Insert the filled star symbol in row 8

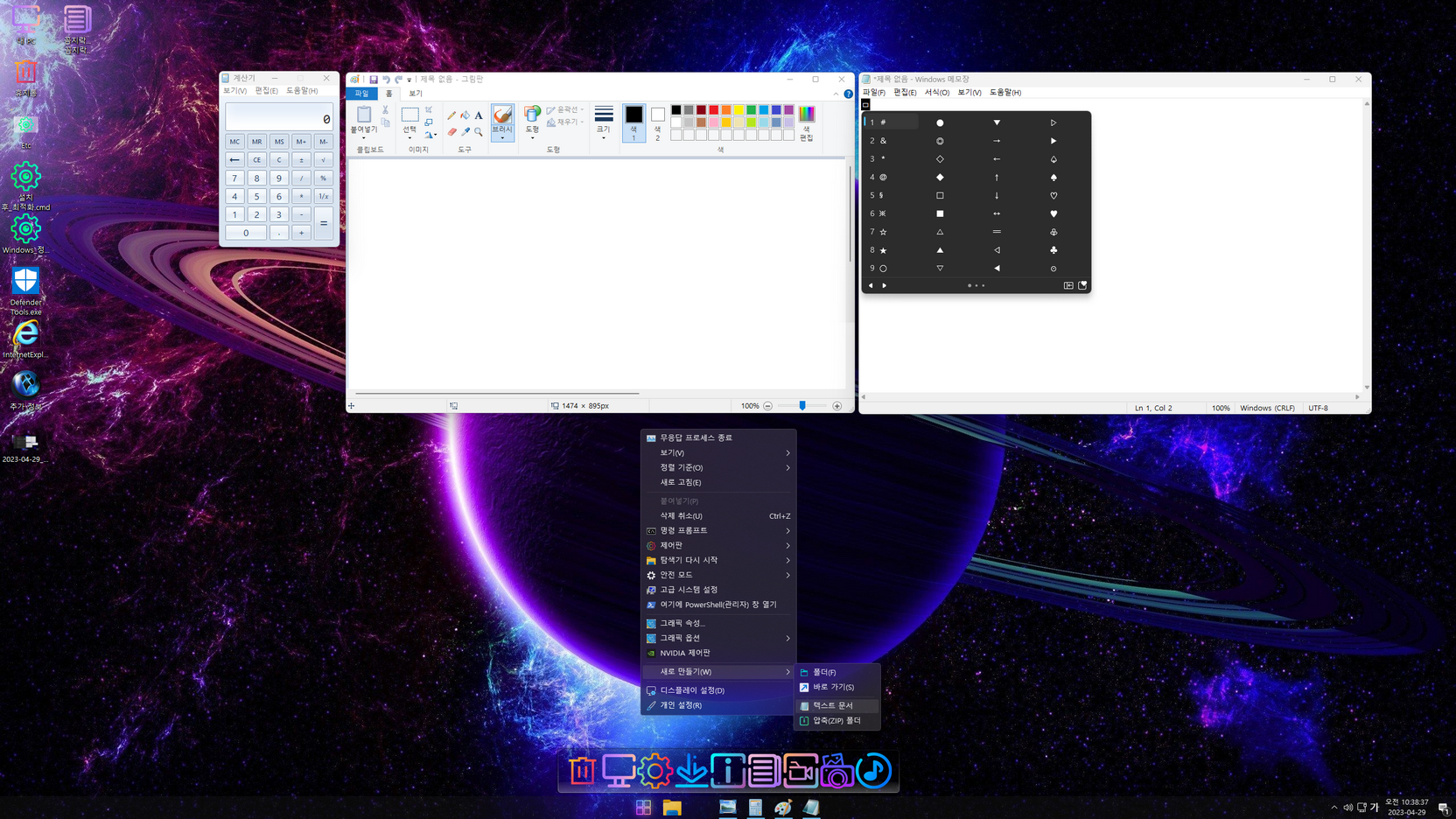(x=883, y=250)
